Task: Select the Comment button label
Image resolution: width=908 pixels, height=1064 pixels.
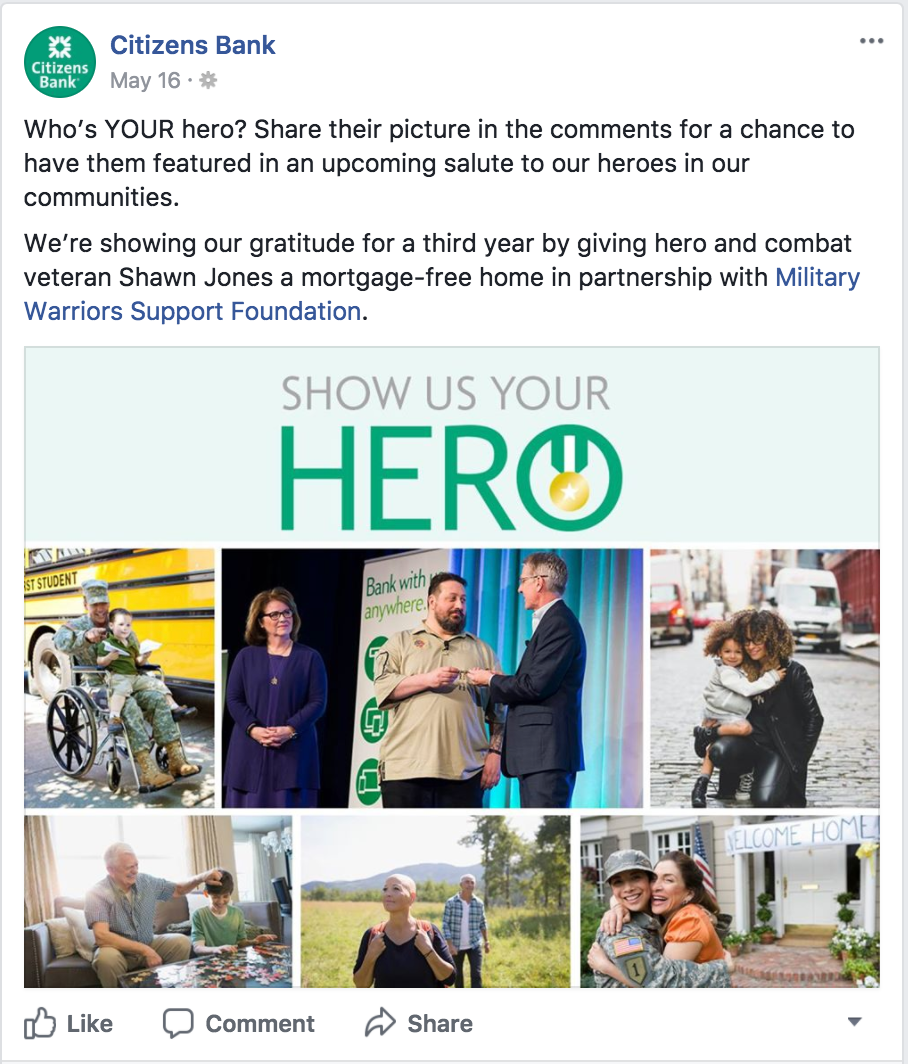Action: pyautogui.click(x=260, y=1023)
